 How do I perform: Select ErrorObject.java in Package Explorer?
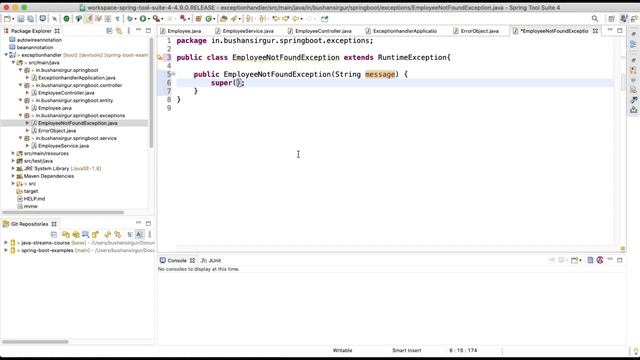57,131
